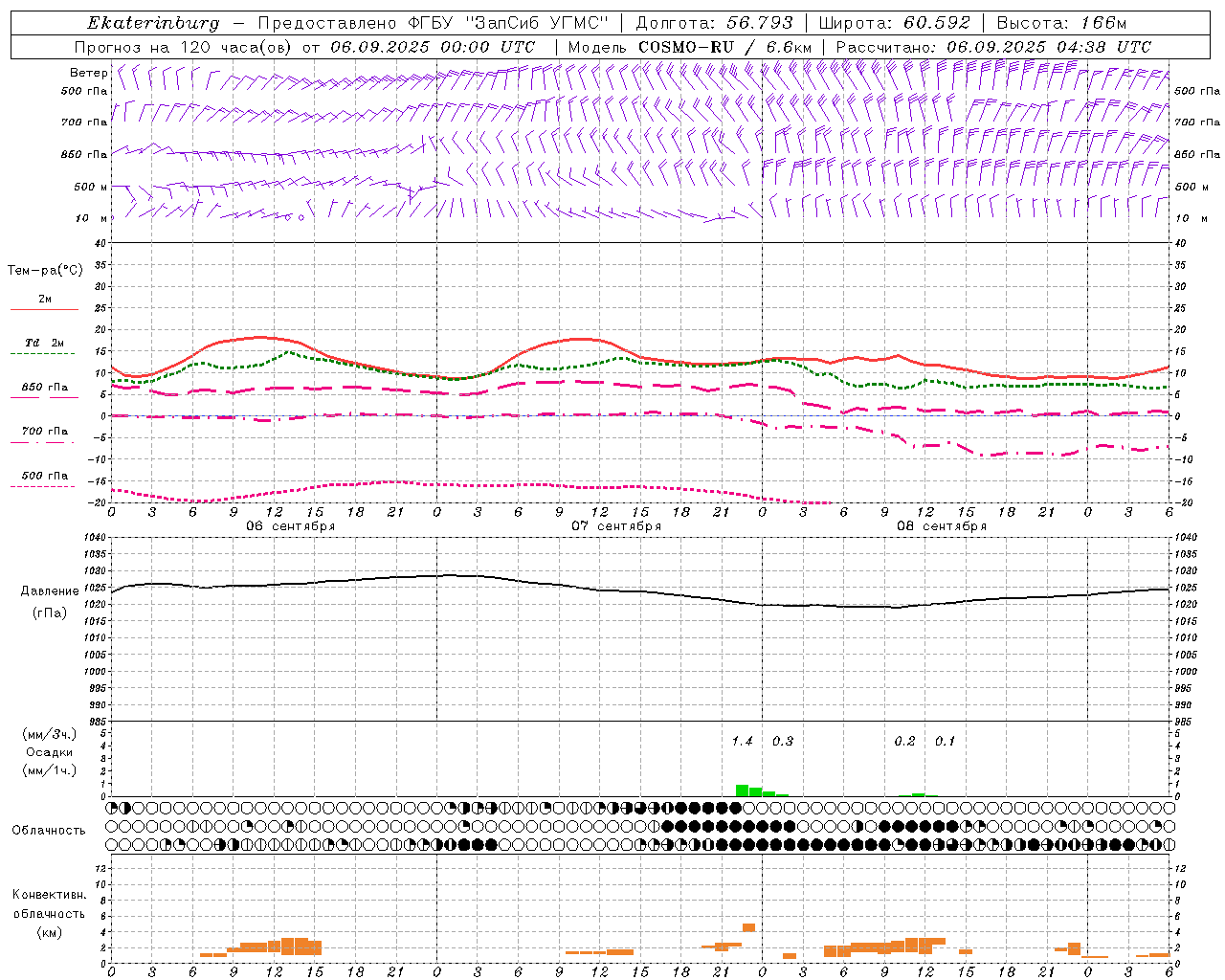Click the "1.4" precipitation amount value
This screenshot has width=1225, height=980.
(743, 742)
